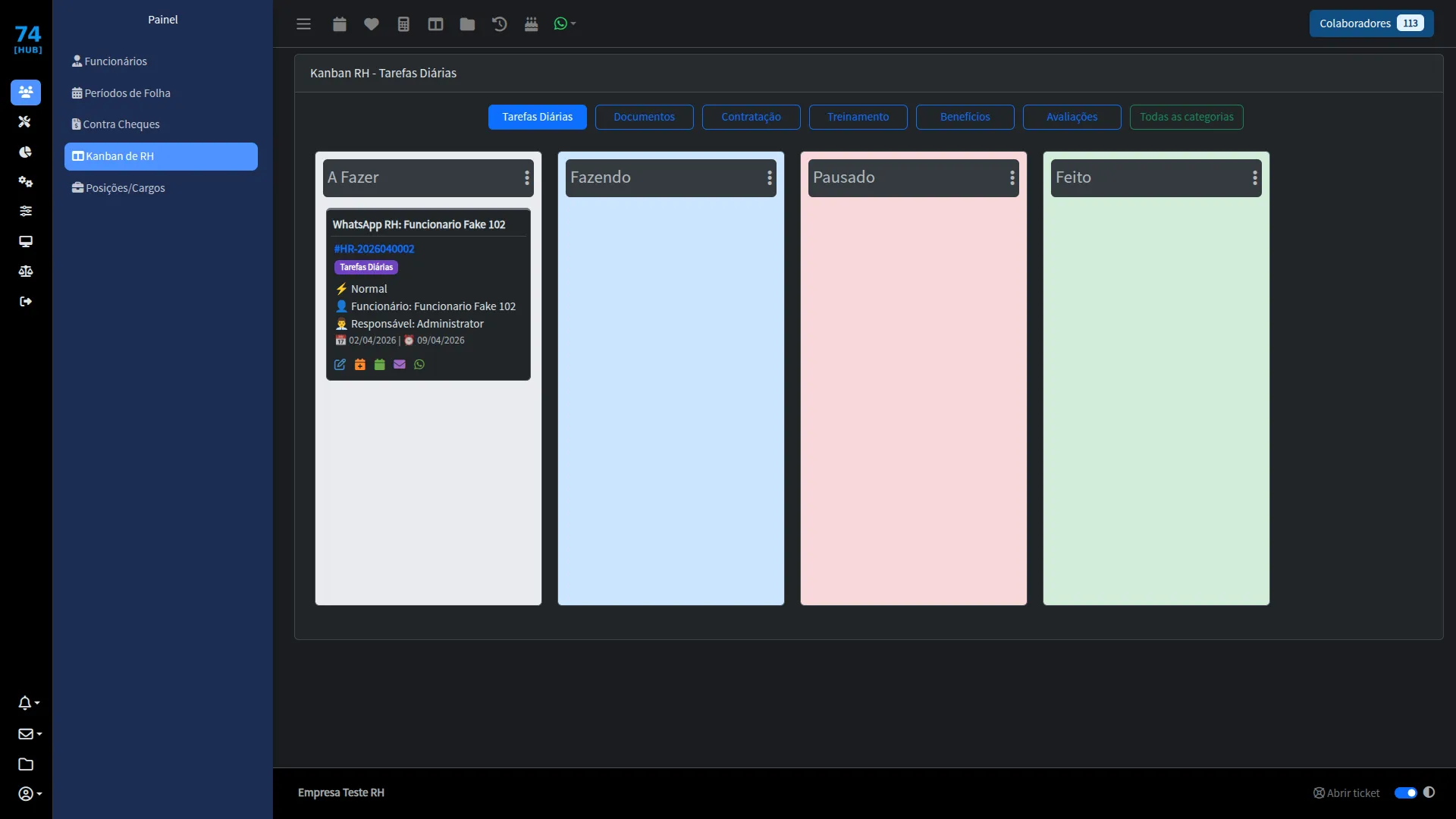This screenshot has height=819, width=1456.
Task: Open the WhatsApp dropdown in top toolbar
Action: [x=565, y=24]
